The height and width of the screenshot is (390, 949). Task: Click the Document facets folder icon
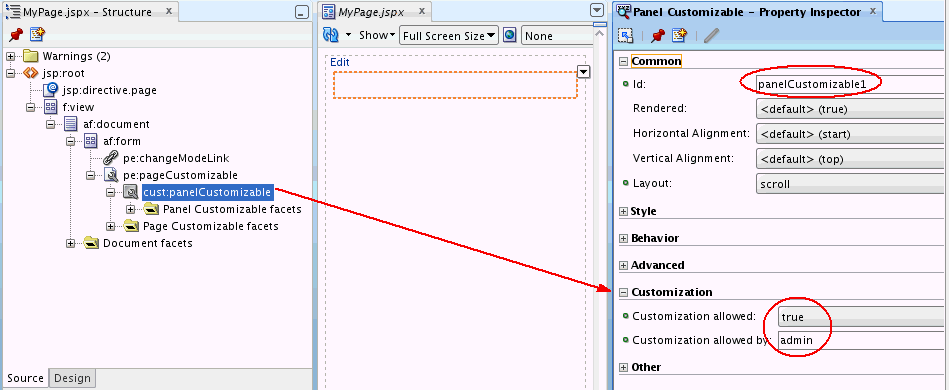[x=91, y=243]
